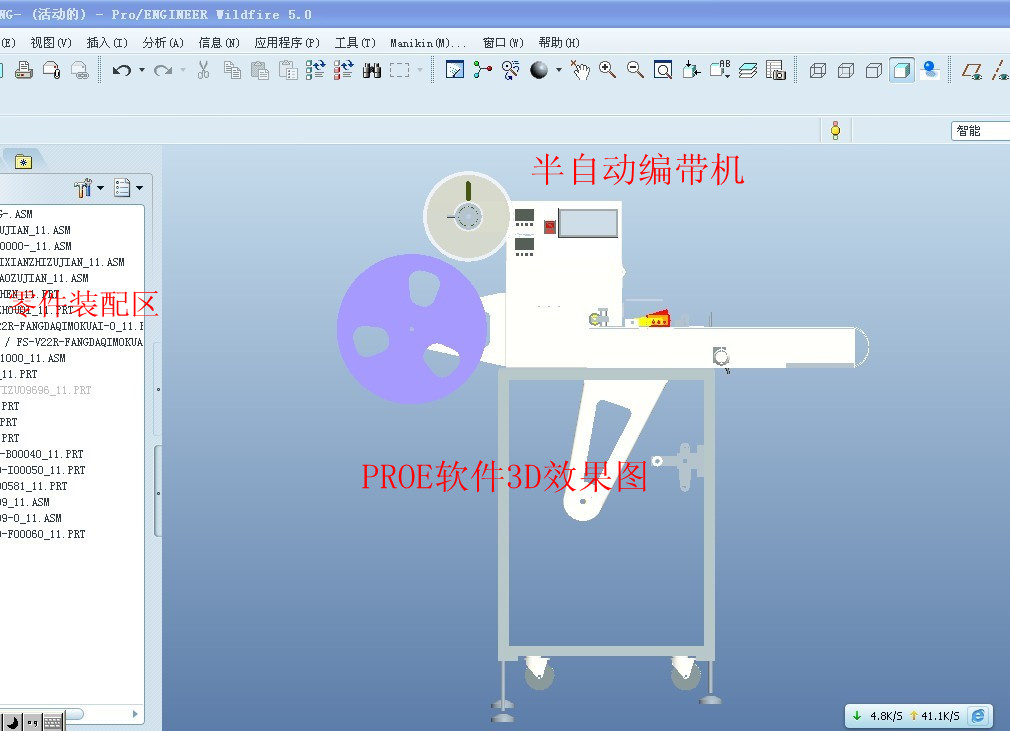Select grayed TIZU09696_11.PRT tree entry

click(x=46, y=390)
